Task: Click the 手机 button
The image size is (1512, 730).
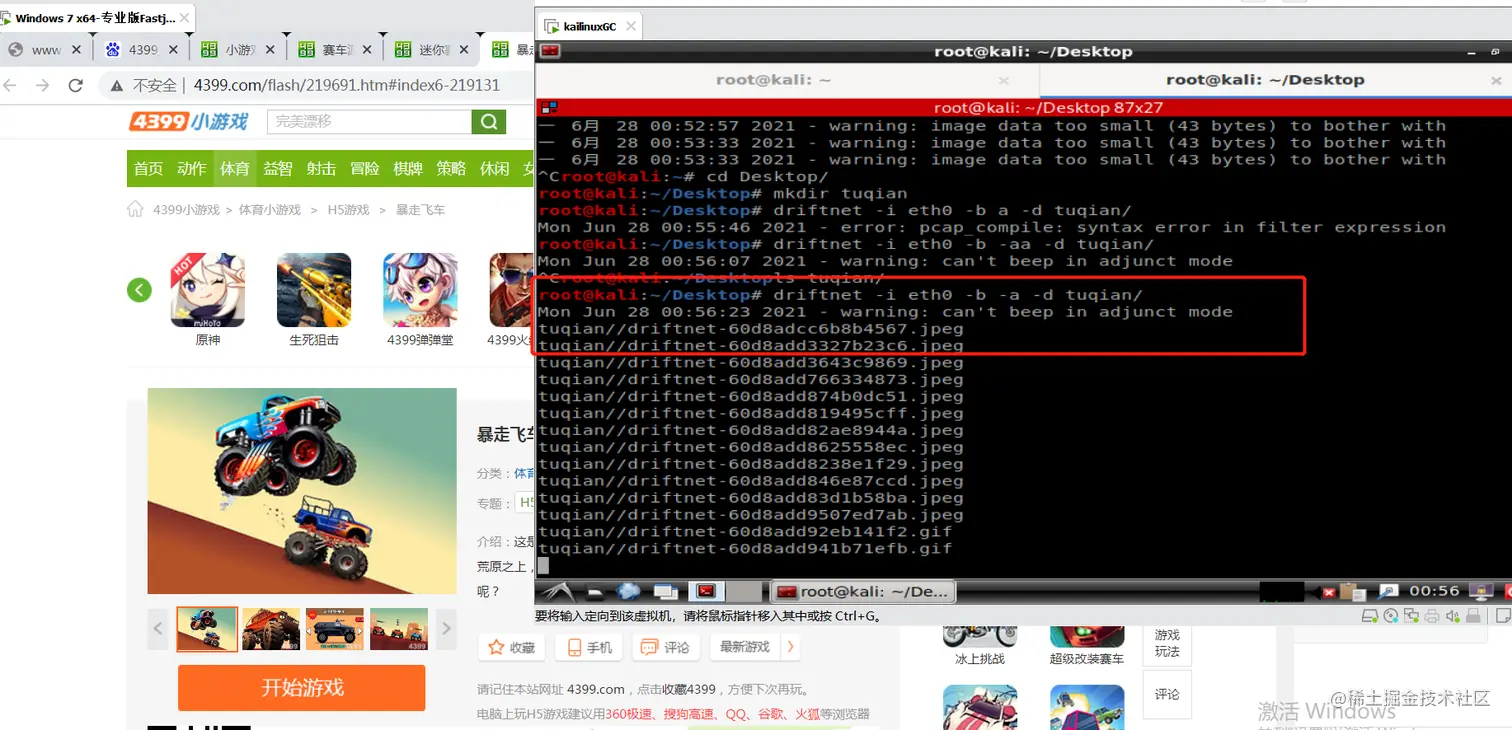Action: pos(589,647)
